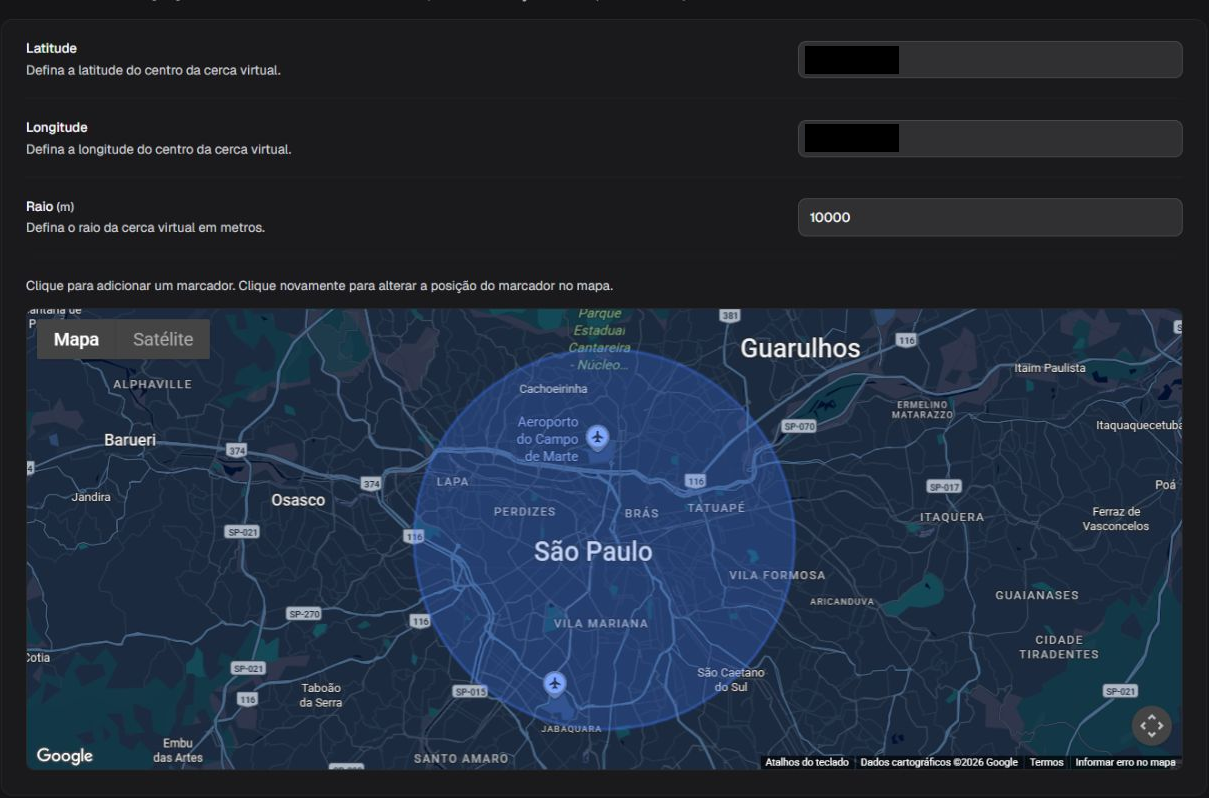The height and width of the screenshot is (798, 1209).
Task: Click the ITAQUERA label on map
Action: [952, 517]
